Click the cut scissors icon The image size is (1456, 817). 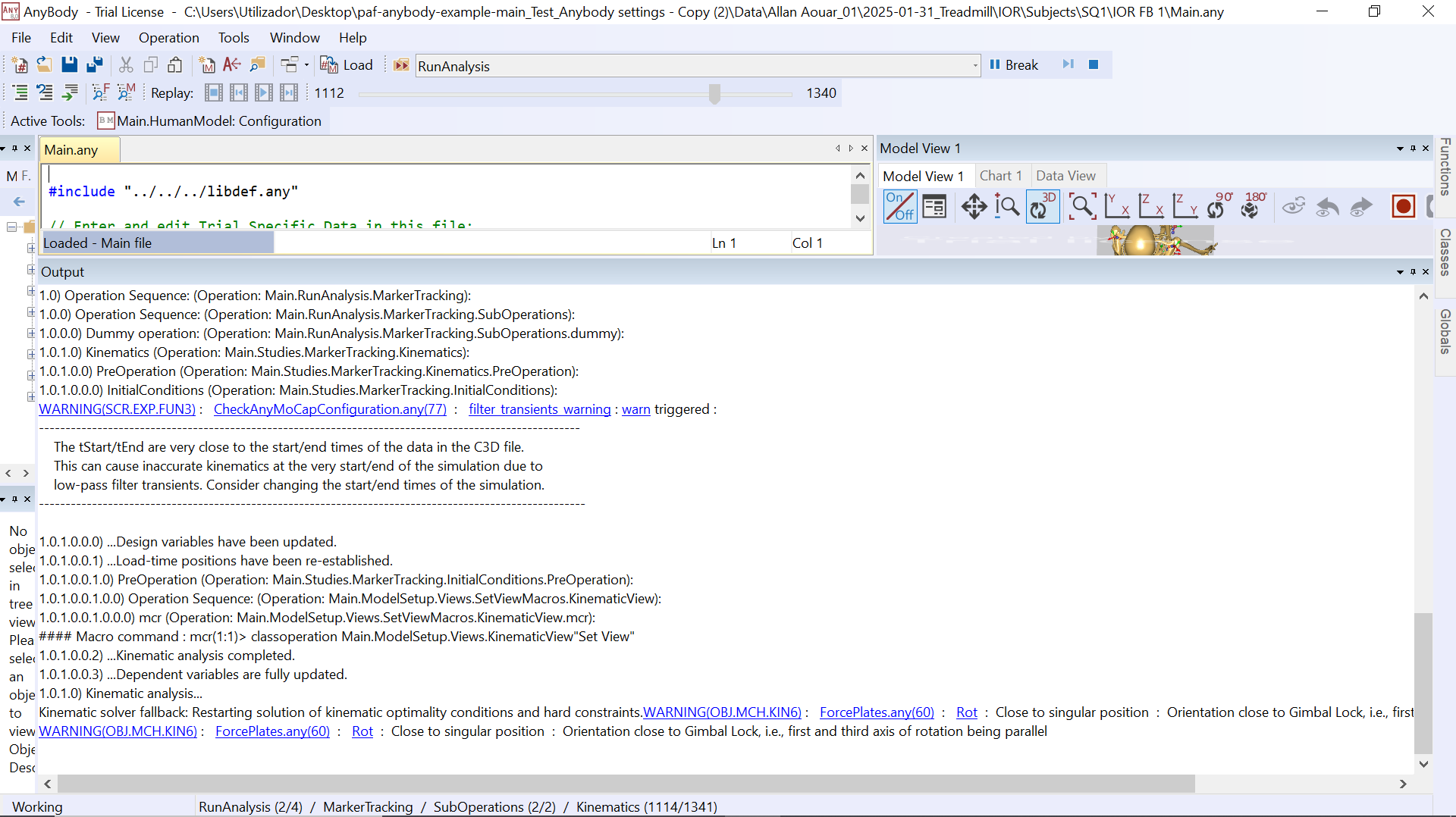[126, 65]
